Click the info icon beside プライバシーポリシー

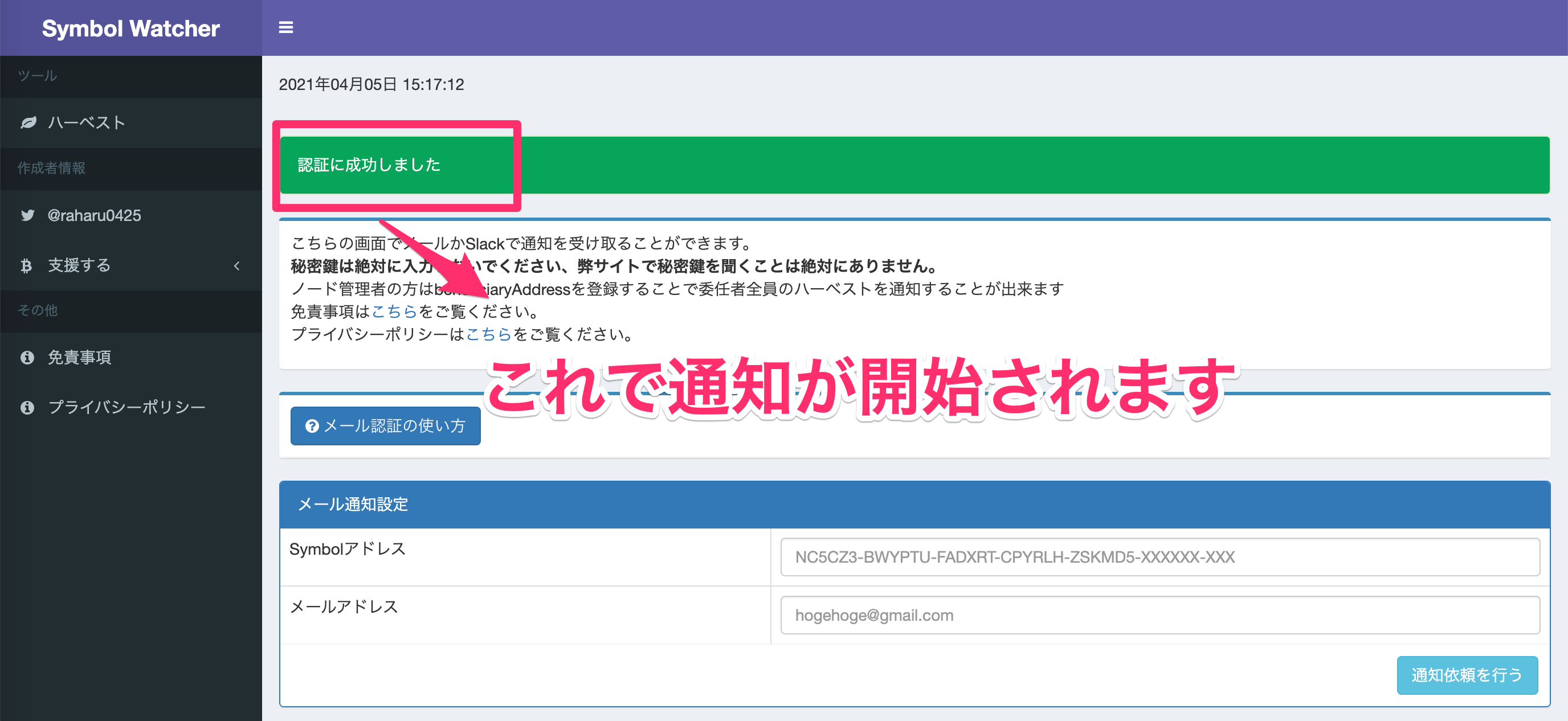point(27,407)
